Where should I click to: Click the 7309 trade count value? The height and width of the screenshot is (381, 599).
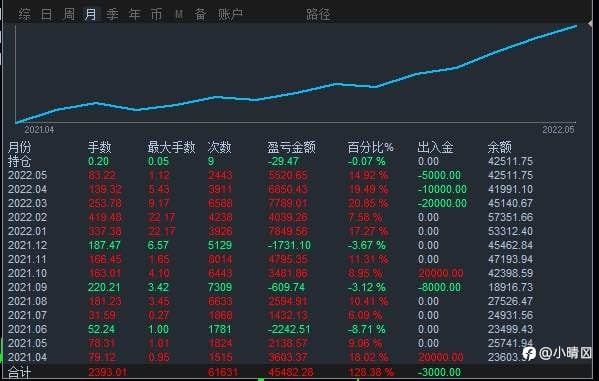220,288
